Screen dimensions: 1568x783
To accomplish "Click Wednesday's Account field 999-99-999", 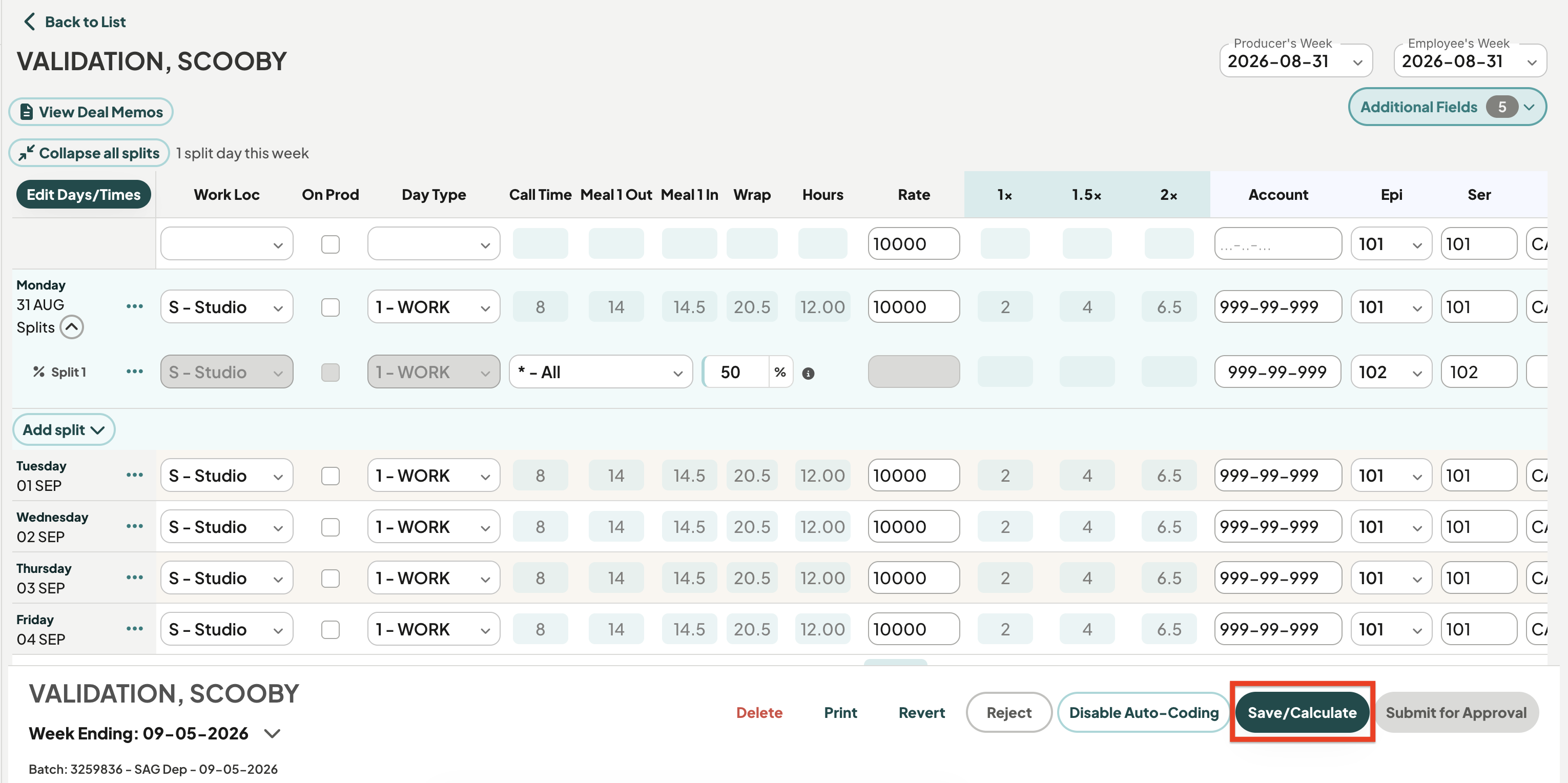I will (1277, 527).
